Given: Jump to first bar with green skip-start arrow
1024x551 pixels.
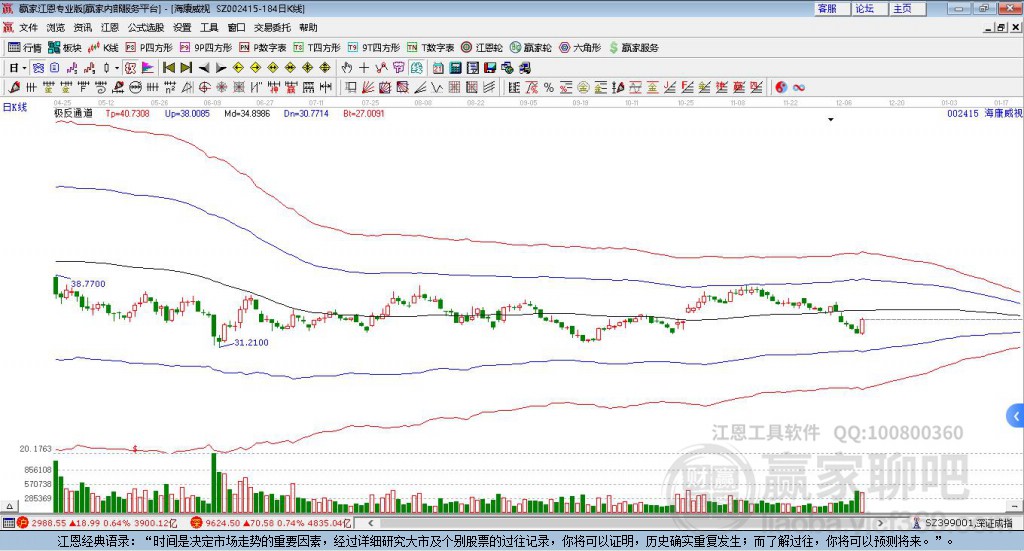Looking at the screenshot, I should pos(168,68).
